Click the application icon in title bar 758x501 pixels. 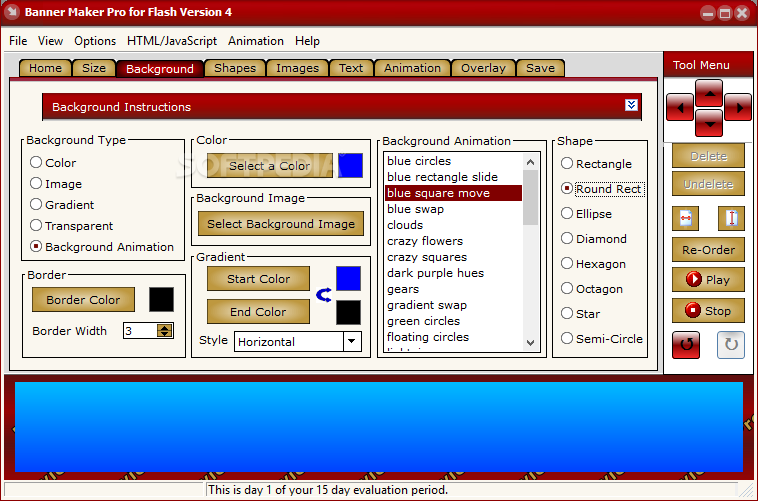12,12
